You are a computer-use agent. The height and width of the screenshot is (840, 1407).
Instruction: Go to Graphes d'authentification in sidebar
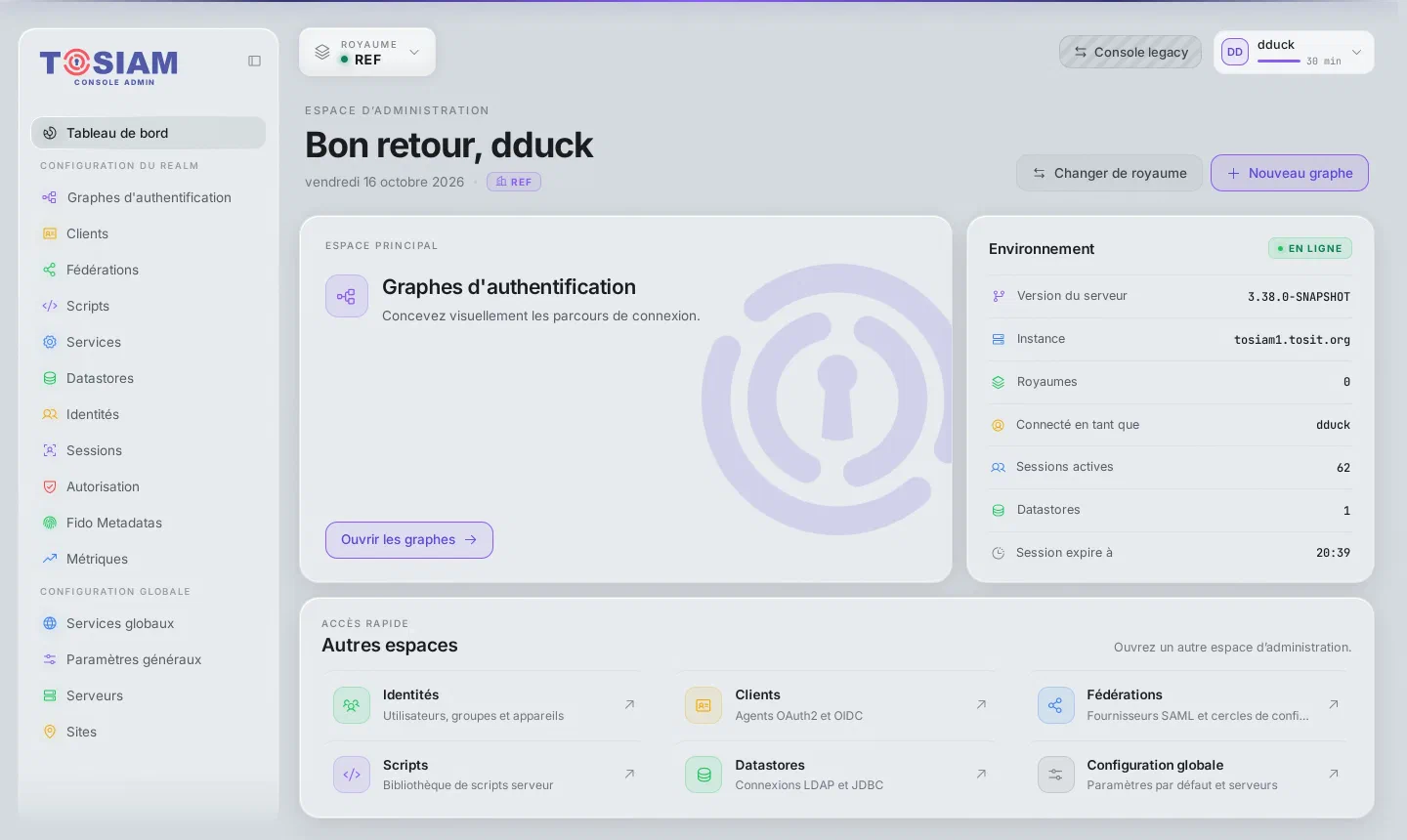tap(149, 197)
